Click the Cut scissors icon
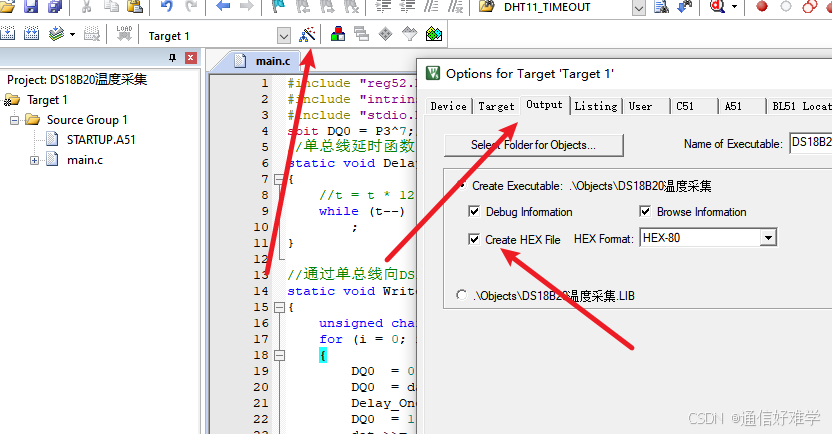 pos(86,6)
